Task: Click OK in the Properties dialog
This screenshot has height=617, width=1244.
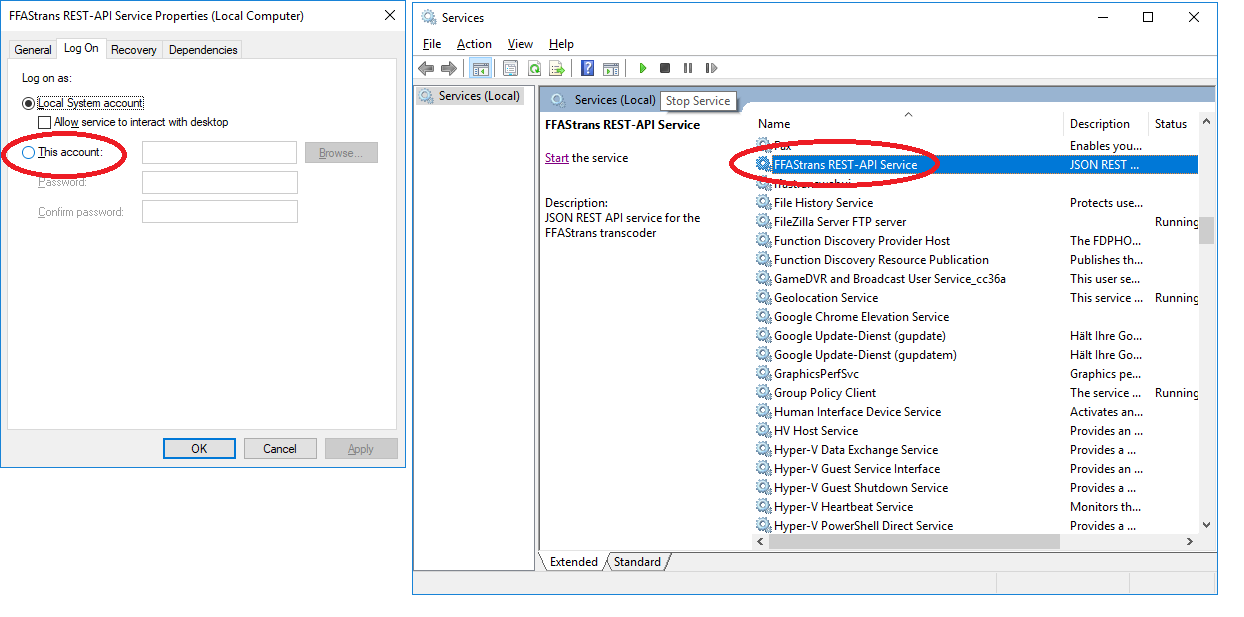Action: click(199, 449)
